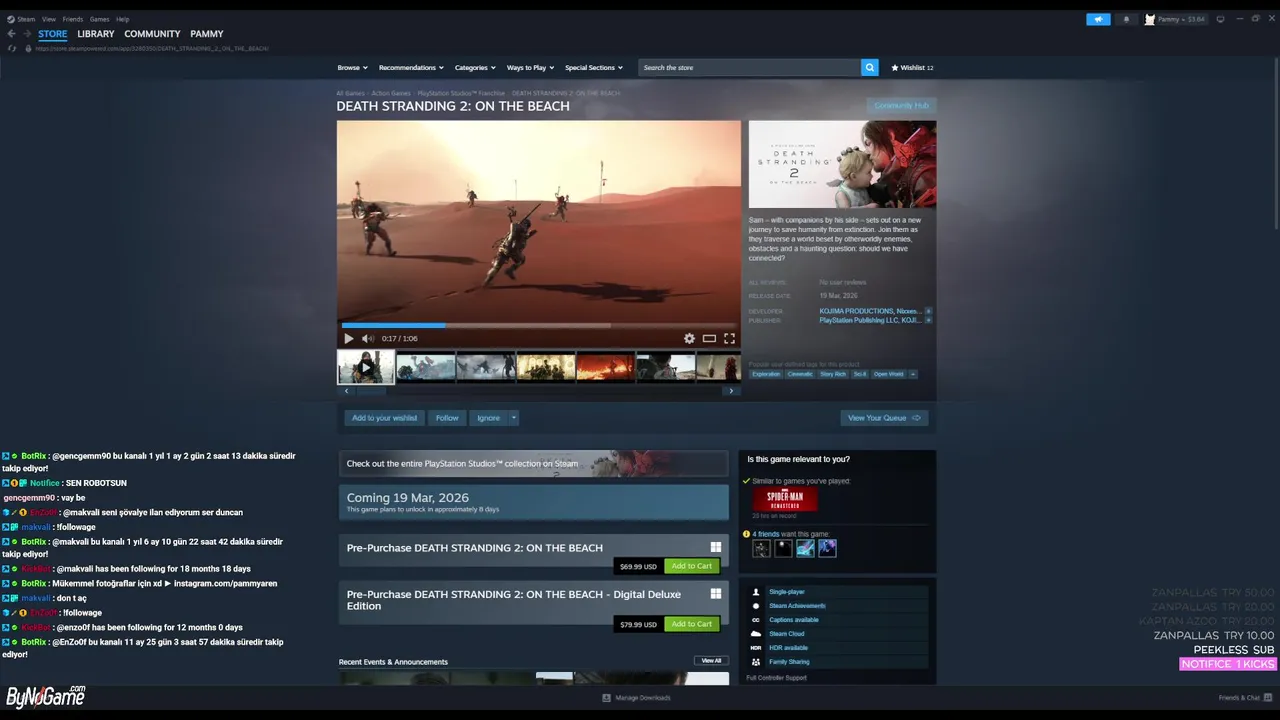The image size is (1280, 720).
Task: Open the View menu
Action: tap(48, 19)
